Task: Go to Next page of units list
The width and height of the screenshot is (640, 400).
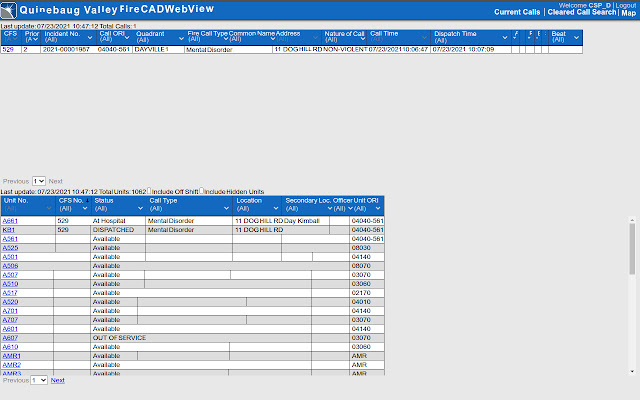Action: point(58,380)
